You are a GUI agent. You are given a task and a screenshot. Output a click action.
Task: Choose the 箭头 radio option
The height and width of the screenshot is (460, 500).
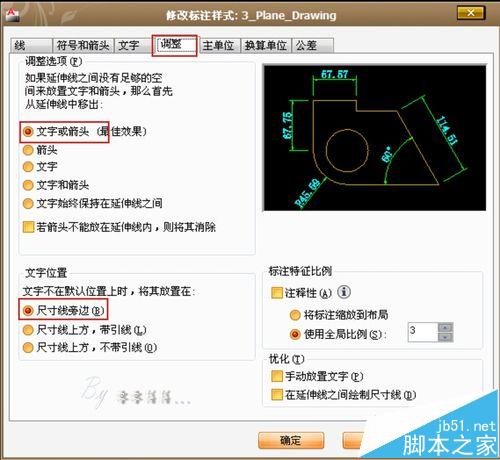(x=28, y=150)
